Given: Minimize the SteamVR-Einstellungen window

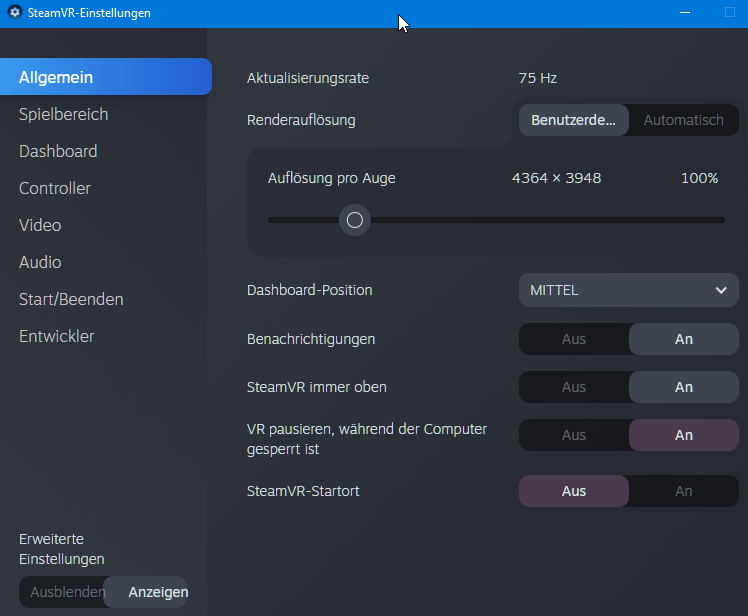Looking at the screenshot, I should (x=685, y=12).
